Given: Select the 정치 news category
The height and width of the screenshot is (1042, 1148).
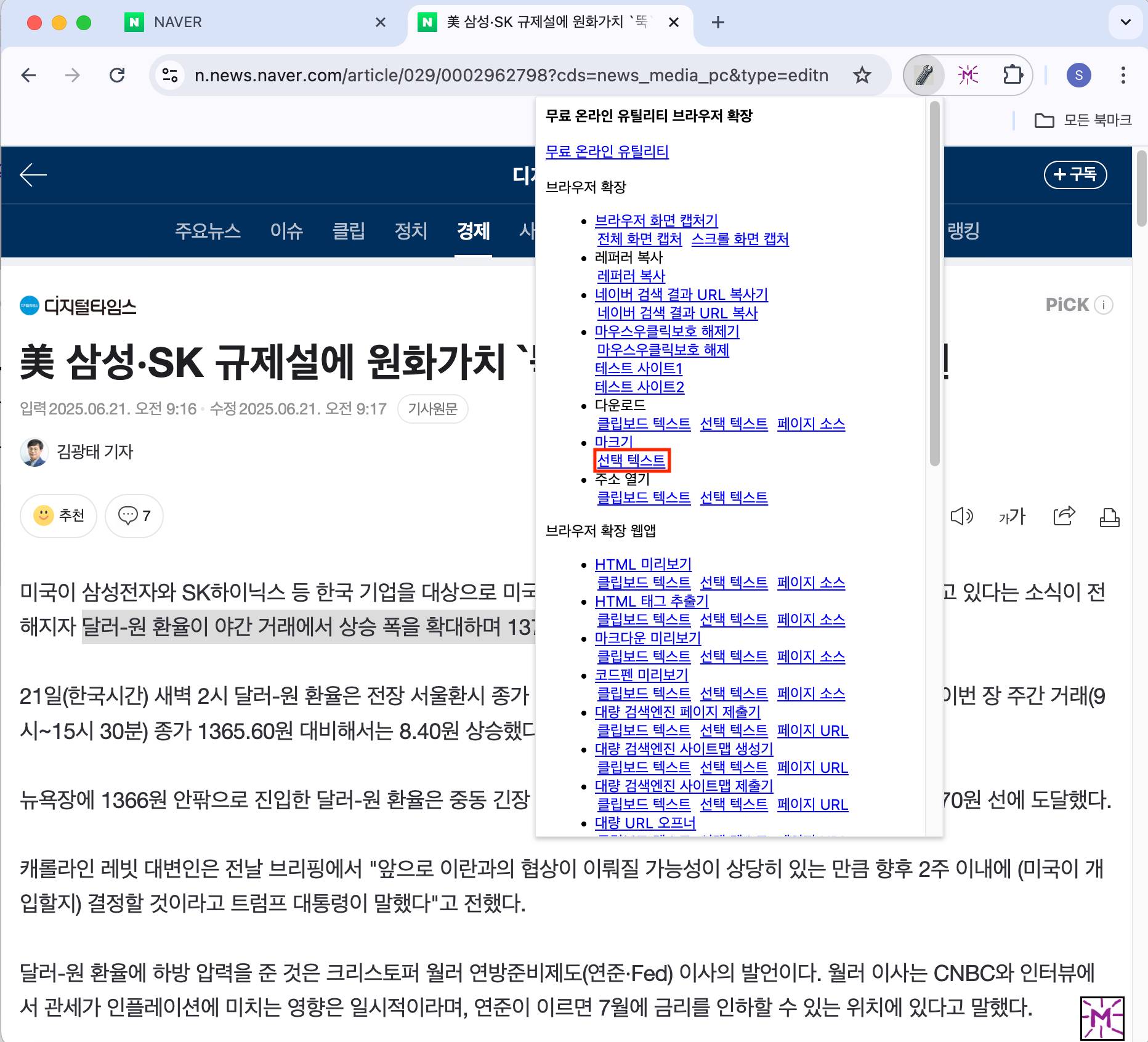Looking at the screenshot, I should (x=410, y=231).
